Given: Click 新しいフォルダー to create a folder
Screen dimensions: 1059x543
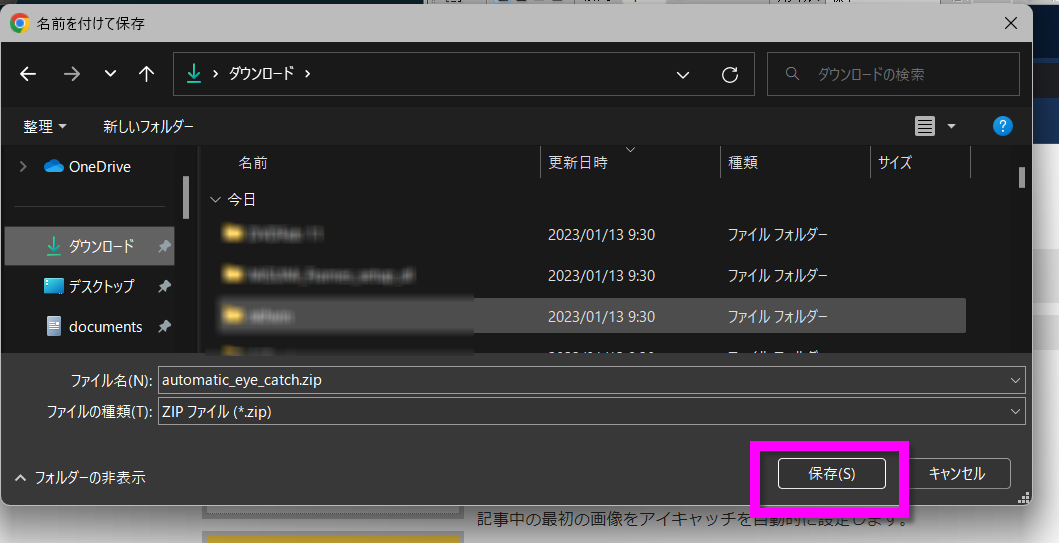Looking at the screenshot, I should (148, 127).
